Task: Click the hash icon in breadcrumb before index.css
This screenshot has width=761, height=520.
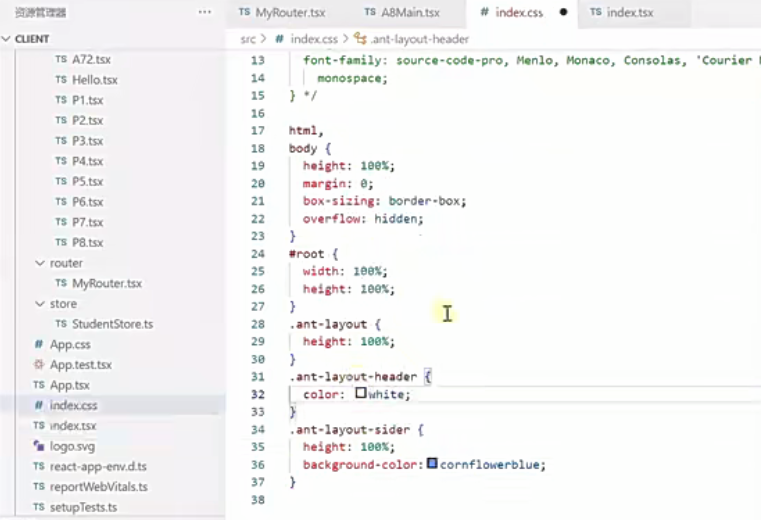Action: 279,39
